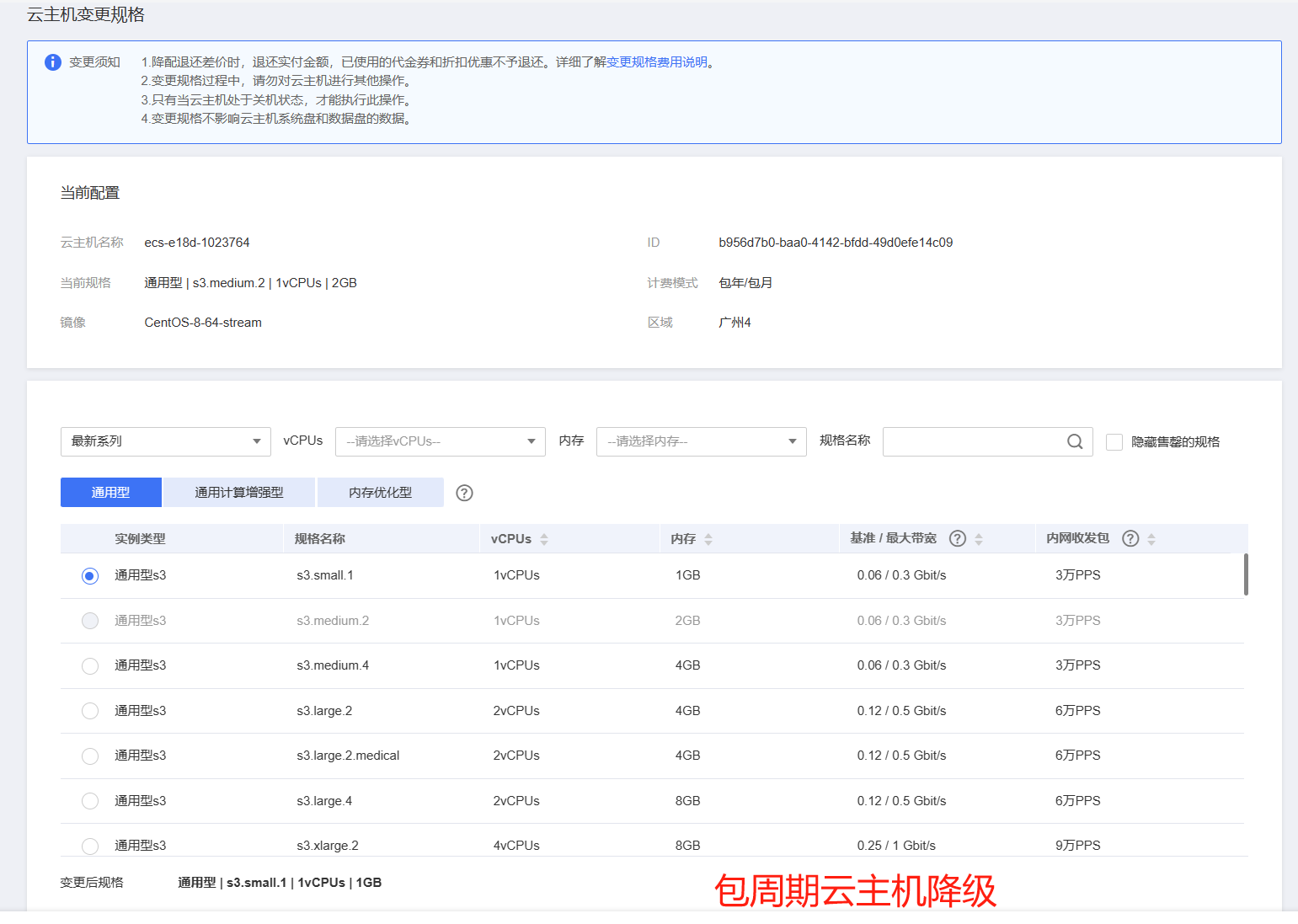The image size is (1298, 924).
Task: Click the help icon beside the 内存优化型 tab
Action: click(x=464, y=493)
